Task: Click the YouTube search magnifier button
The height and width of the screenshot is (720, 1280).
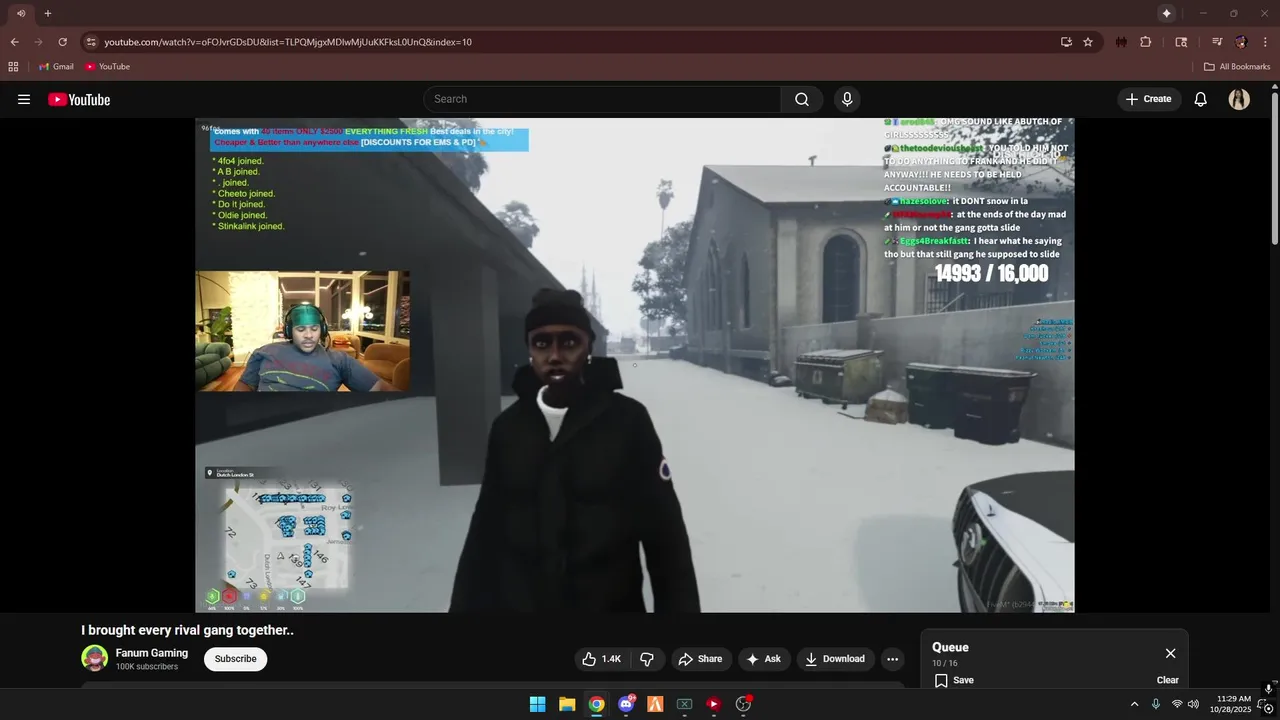Action: click(x=802, y=99)
